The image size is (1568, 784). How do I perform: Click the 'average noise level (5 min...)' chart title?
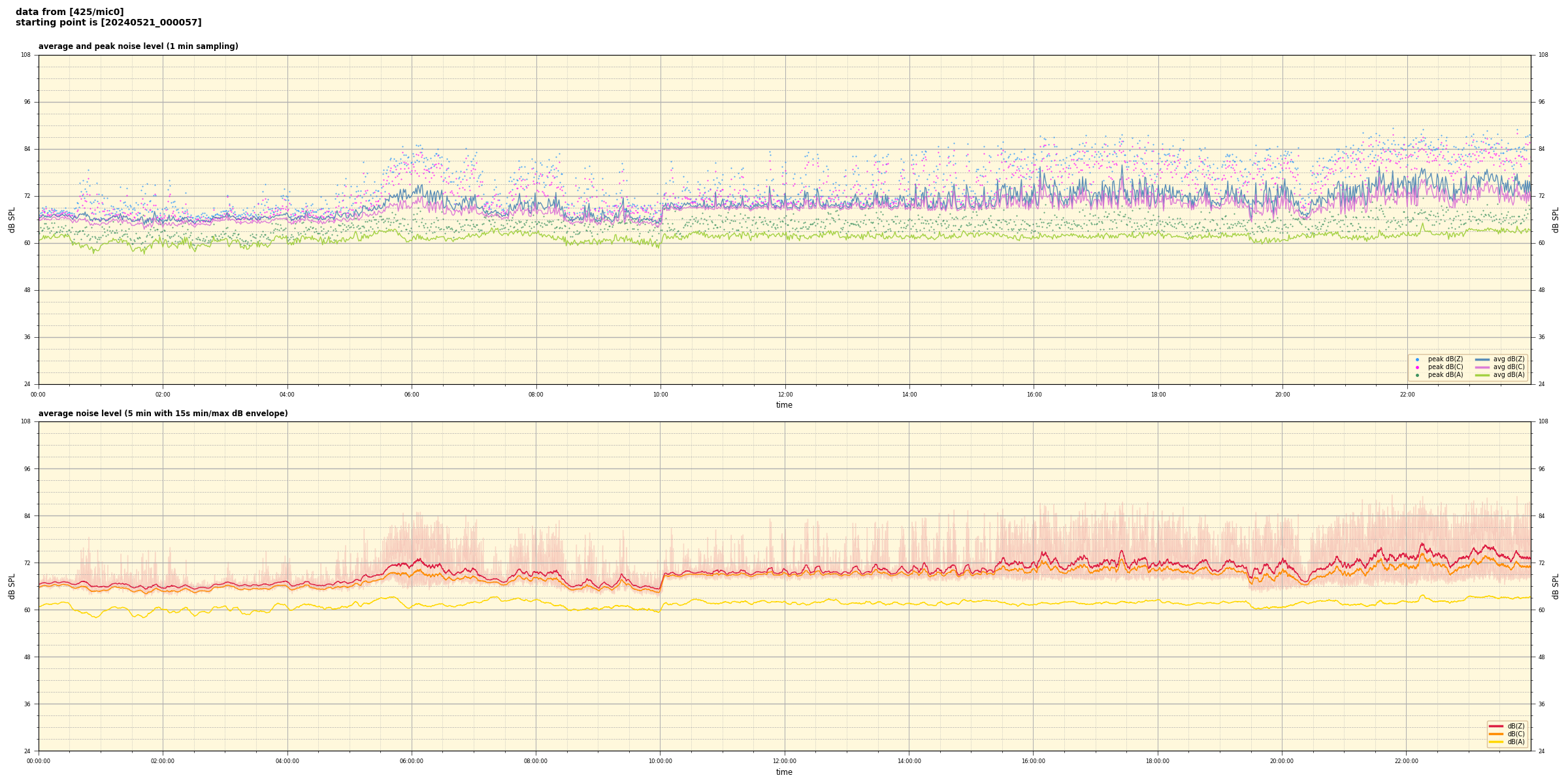pyautogui.click(x=163, y=414)
